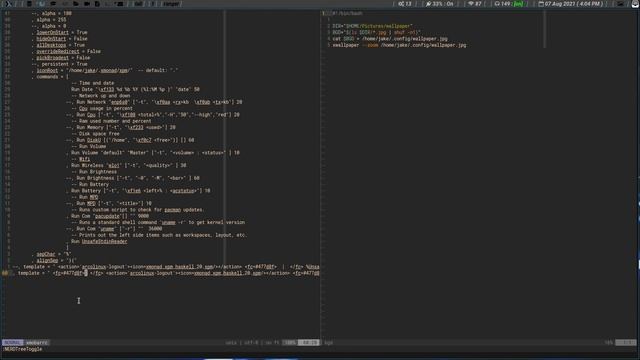640x360 pixels.
Task: Click the 'Run Com "pacupdate"' line
Action: tap(108, 216)
